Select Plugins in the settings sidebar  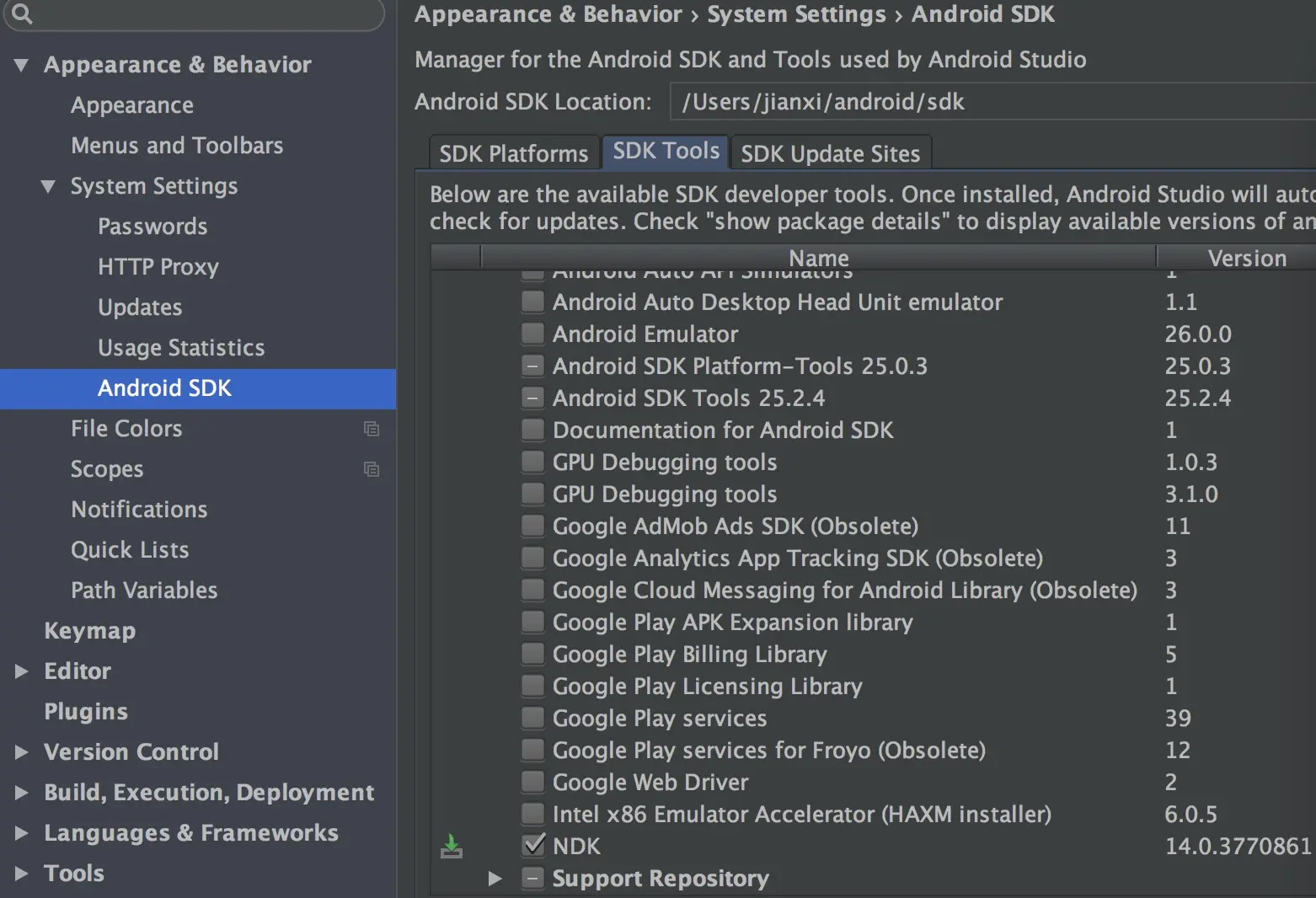[x=86, y=712]
